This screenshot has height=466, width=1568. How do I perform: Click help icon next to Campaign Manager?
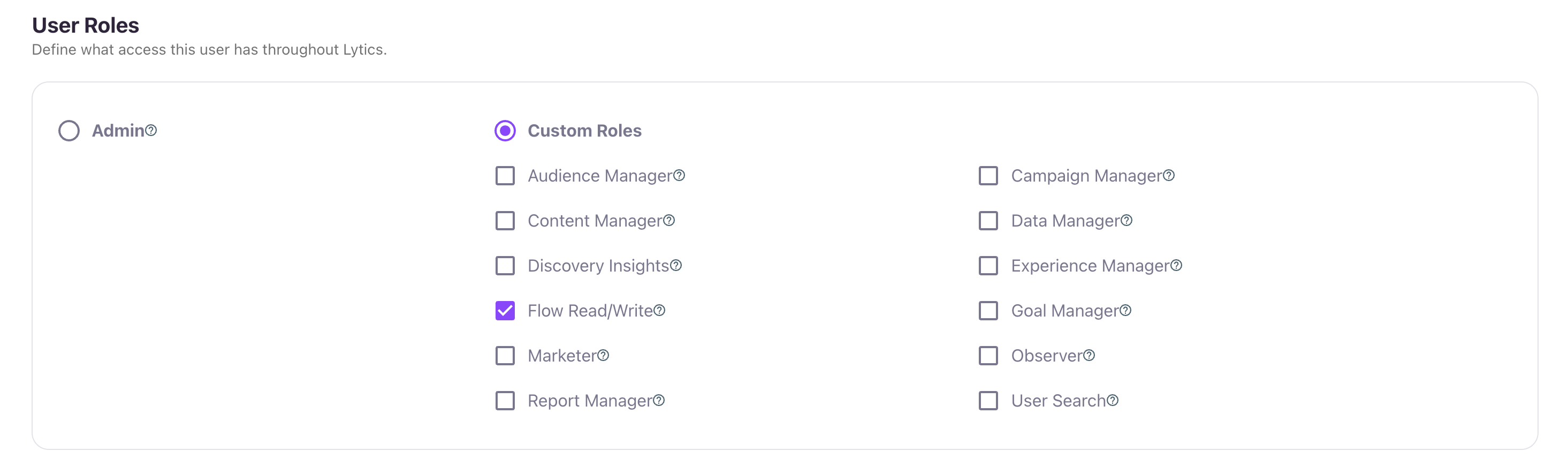click(1169, 175)
